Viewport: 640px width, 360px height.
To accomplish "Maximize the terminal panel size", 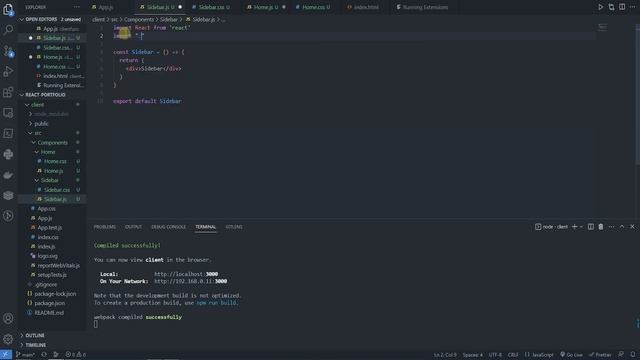I will click(622, 227).
